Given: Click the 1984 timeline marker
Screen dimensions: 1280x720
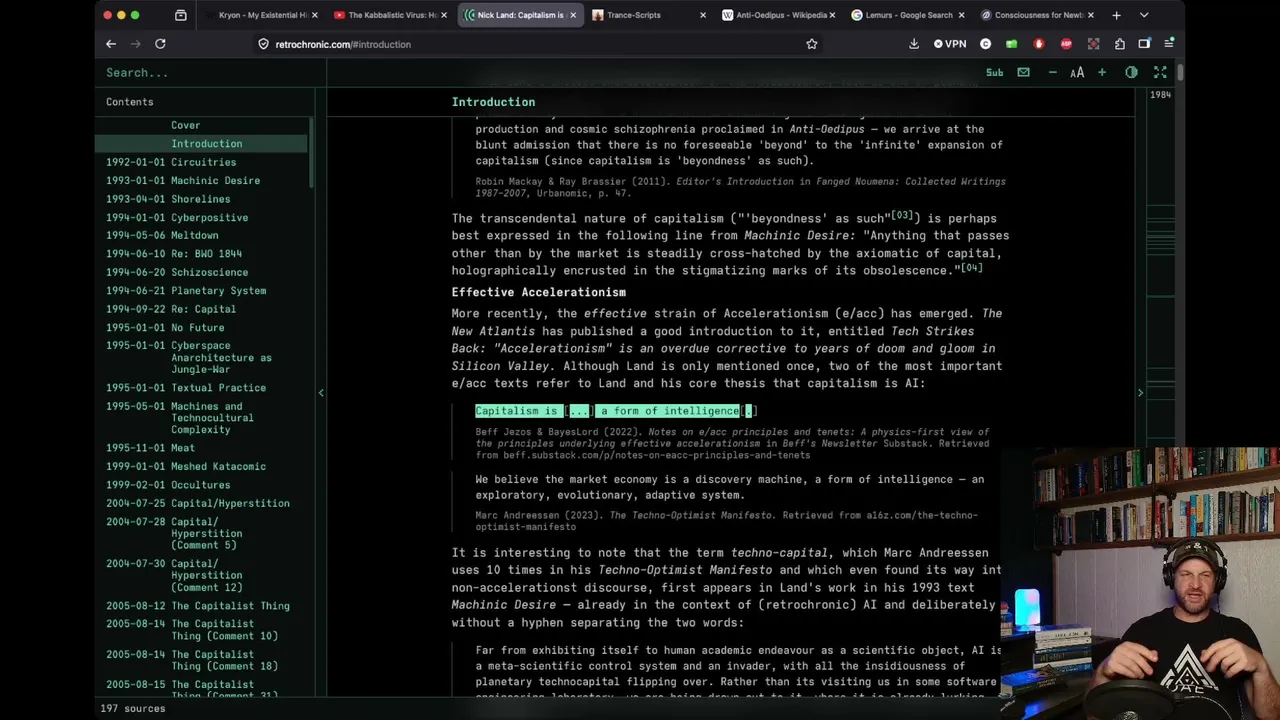Looking at the screenshot, I should pos(1160,95).
